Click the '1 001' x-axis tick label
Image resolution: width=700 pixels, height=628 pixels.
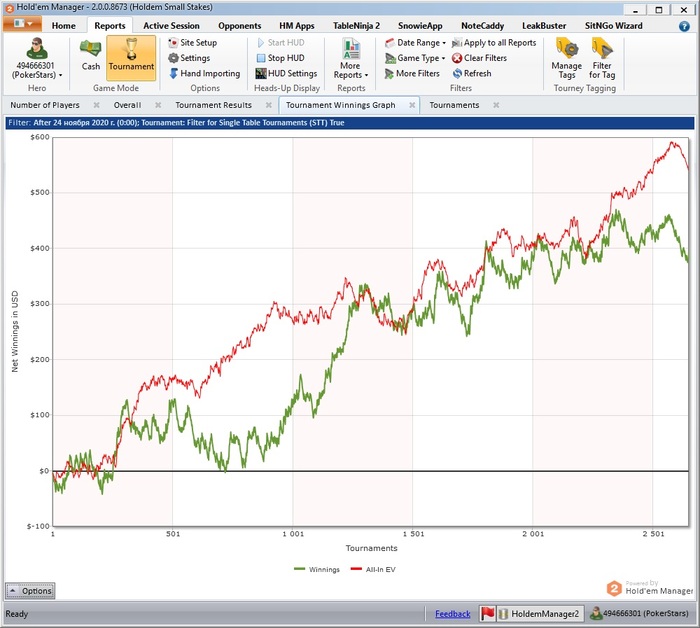[293, 534]
